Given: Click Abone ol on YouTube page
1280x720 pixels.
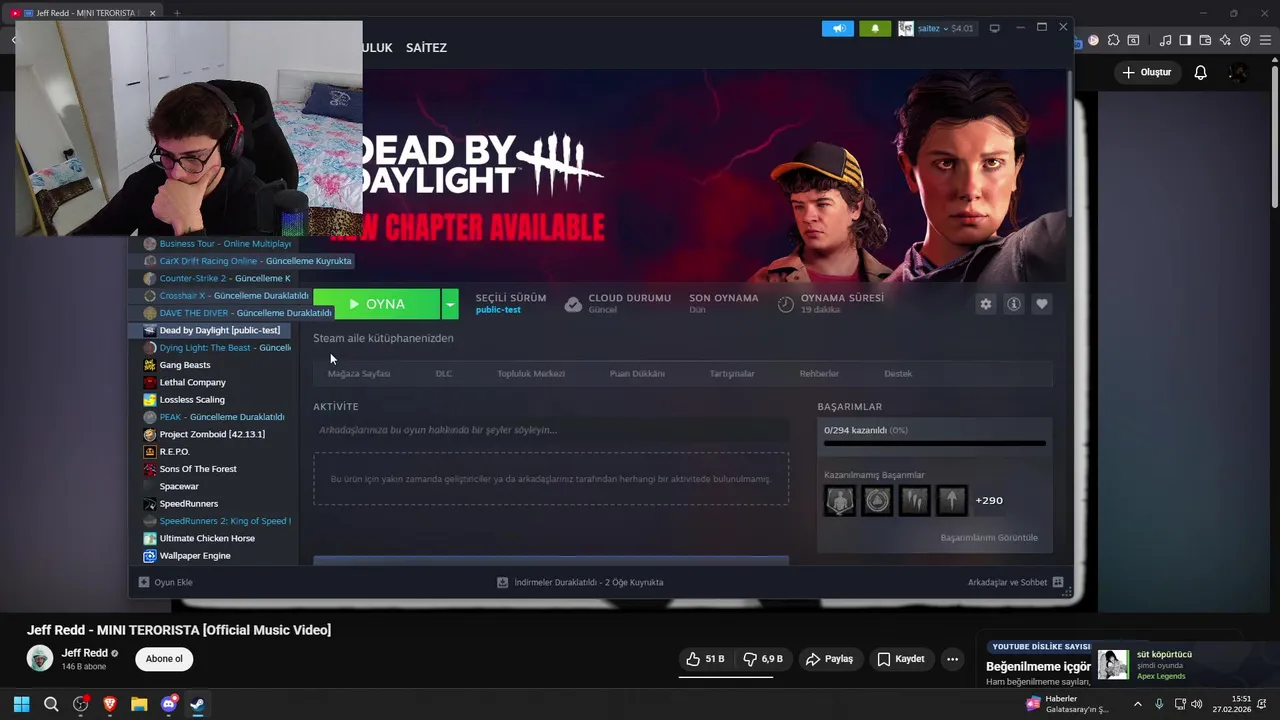Looking at the screenshot, I should [x=164, y=659].
